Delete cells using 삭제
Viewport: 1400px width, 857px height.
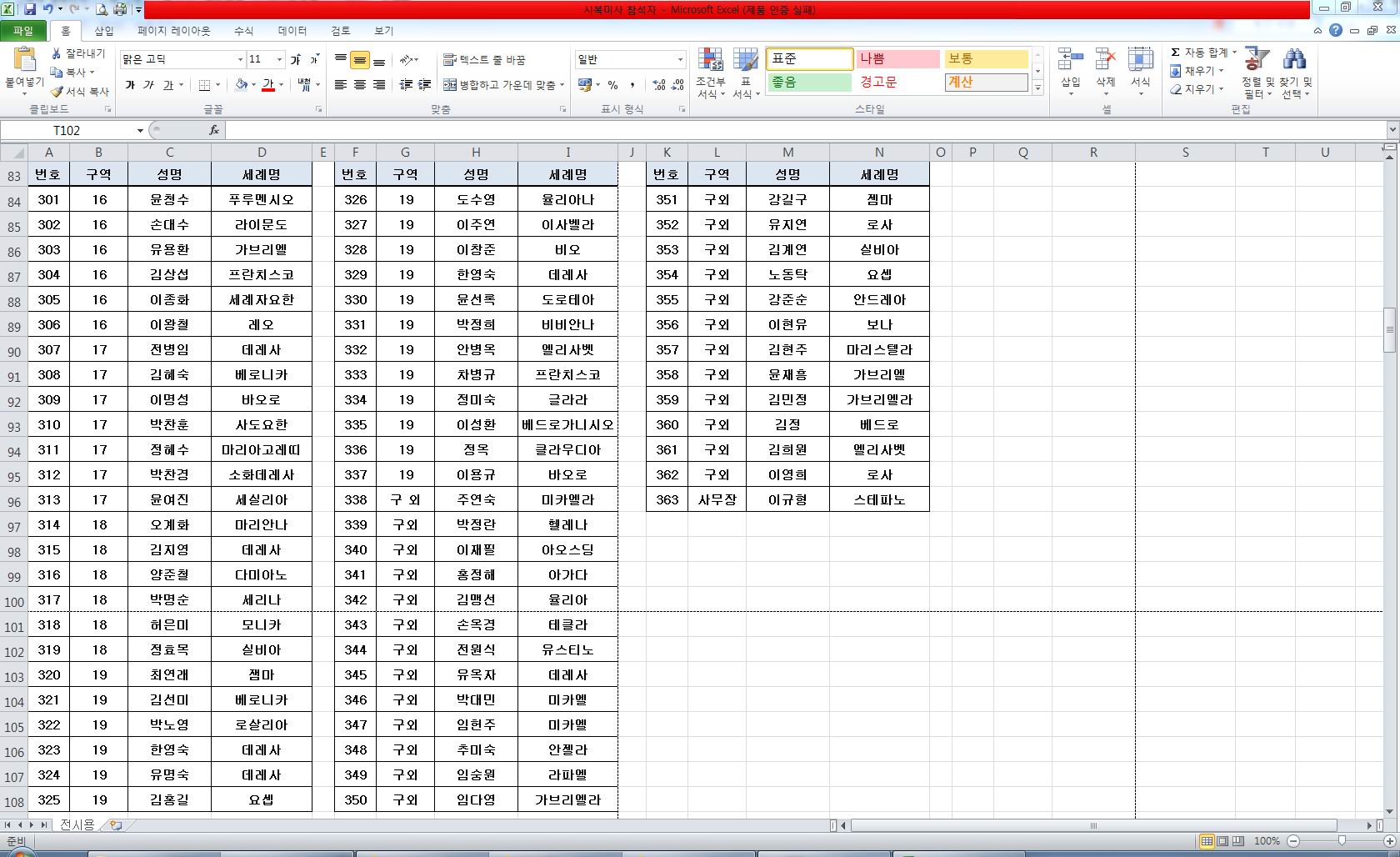1106,72
